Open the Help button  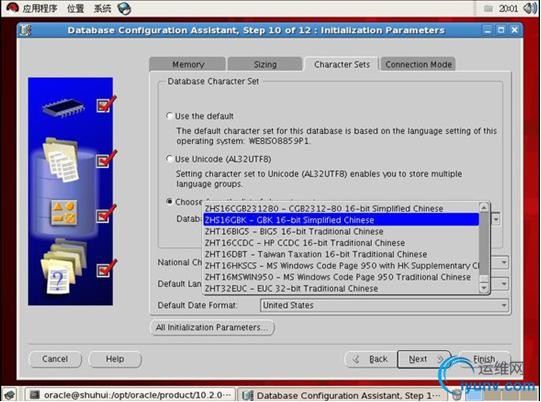115,359
